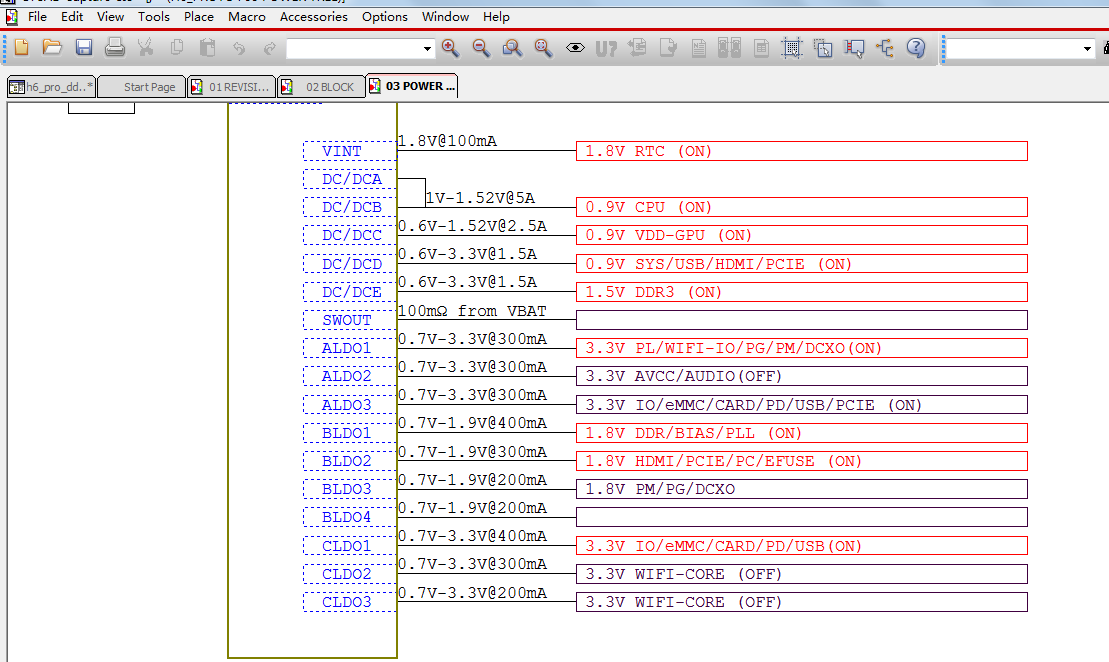The image size is (1109, 662).
Task: Switch to the Start Page tab
Action: [141, 86]
